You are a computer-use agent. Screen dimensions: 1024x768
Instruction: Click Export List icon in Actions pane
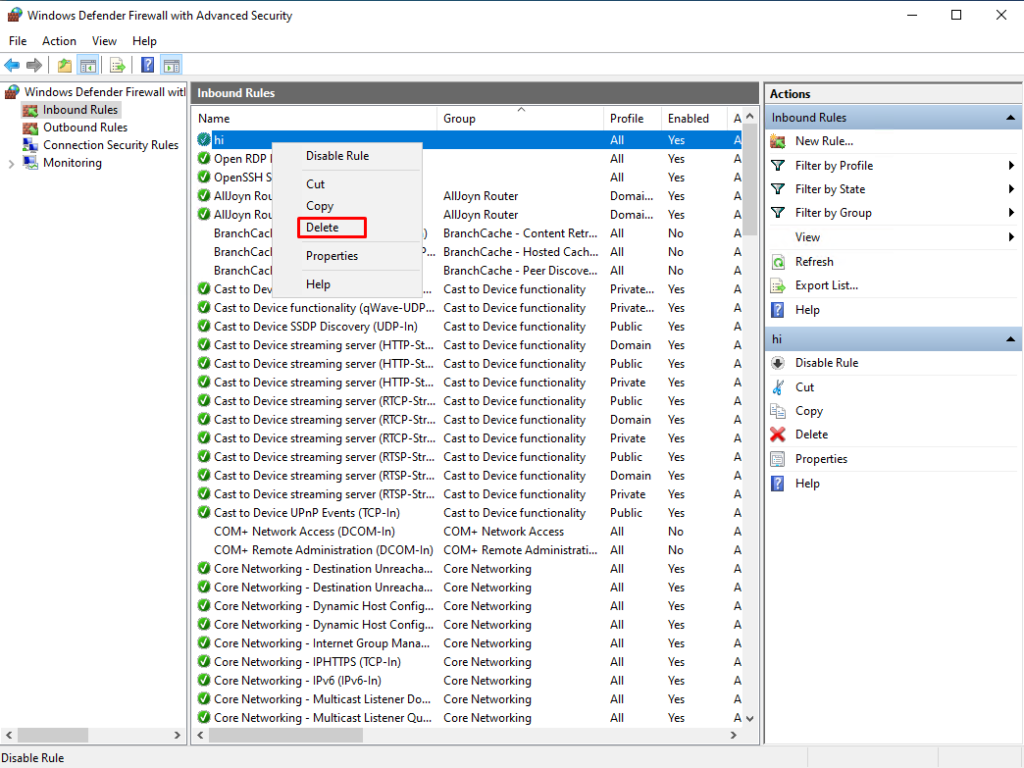click(x=778, y=285)
